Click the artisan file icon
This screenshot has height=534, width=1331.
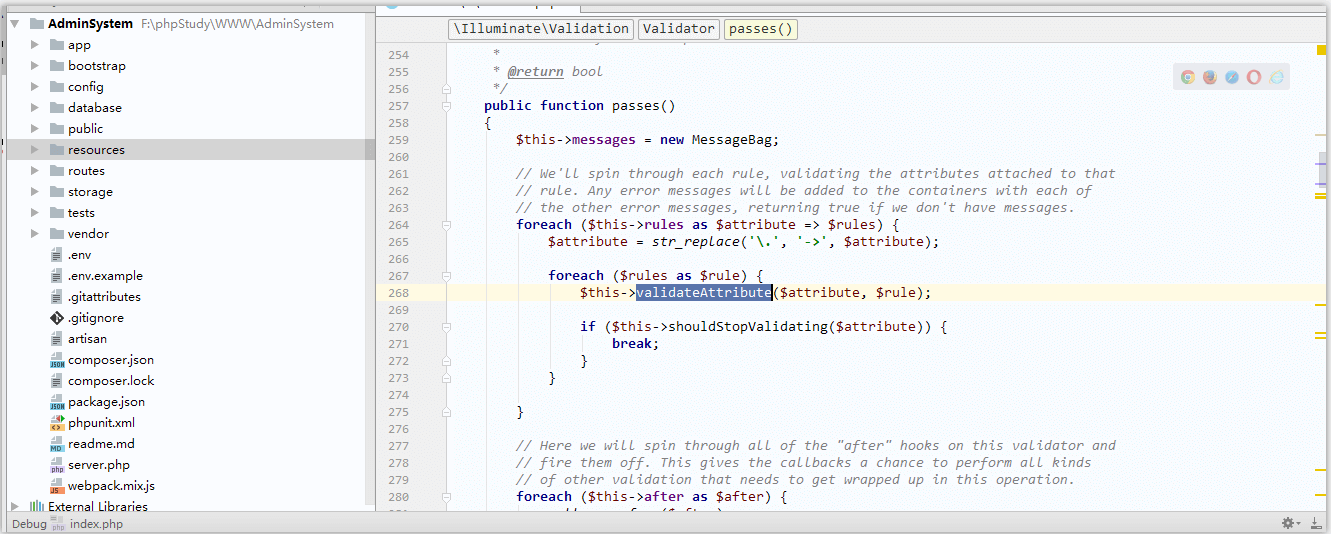click(57, 339)
